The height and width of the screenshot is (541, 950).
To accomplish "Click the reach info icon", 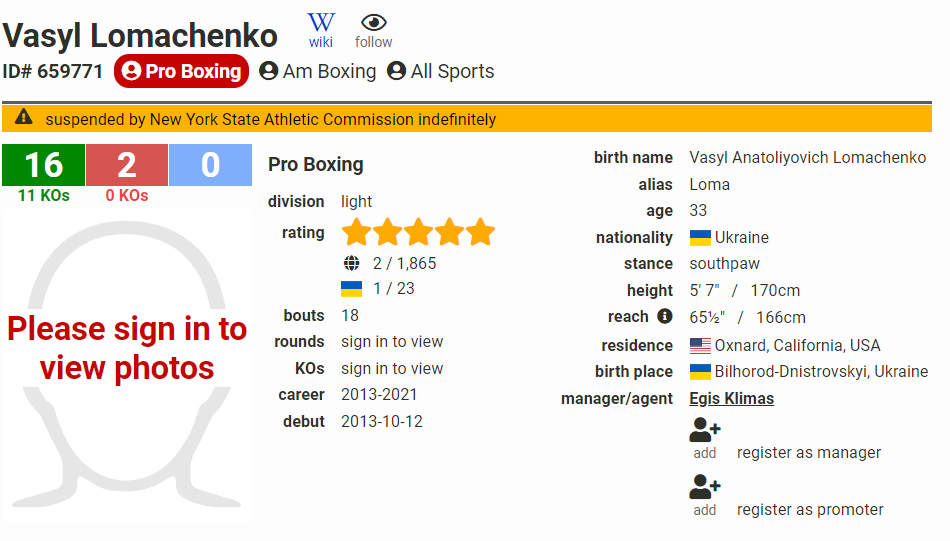I will tap(664, 317).
